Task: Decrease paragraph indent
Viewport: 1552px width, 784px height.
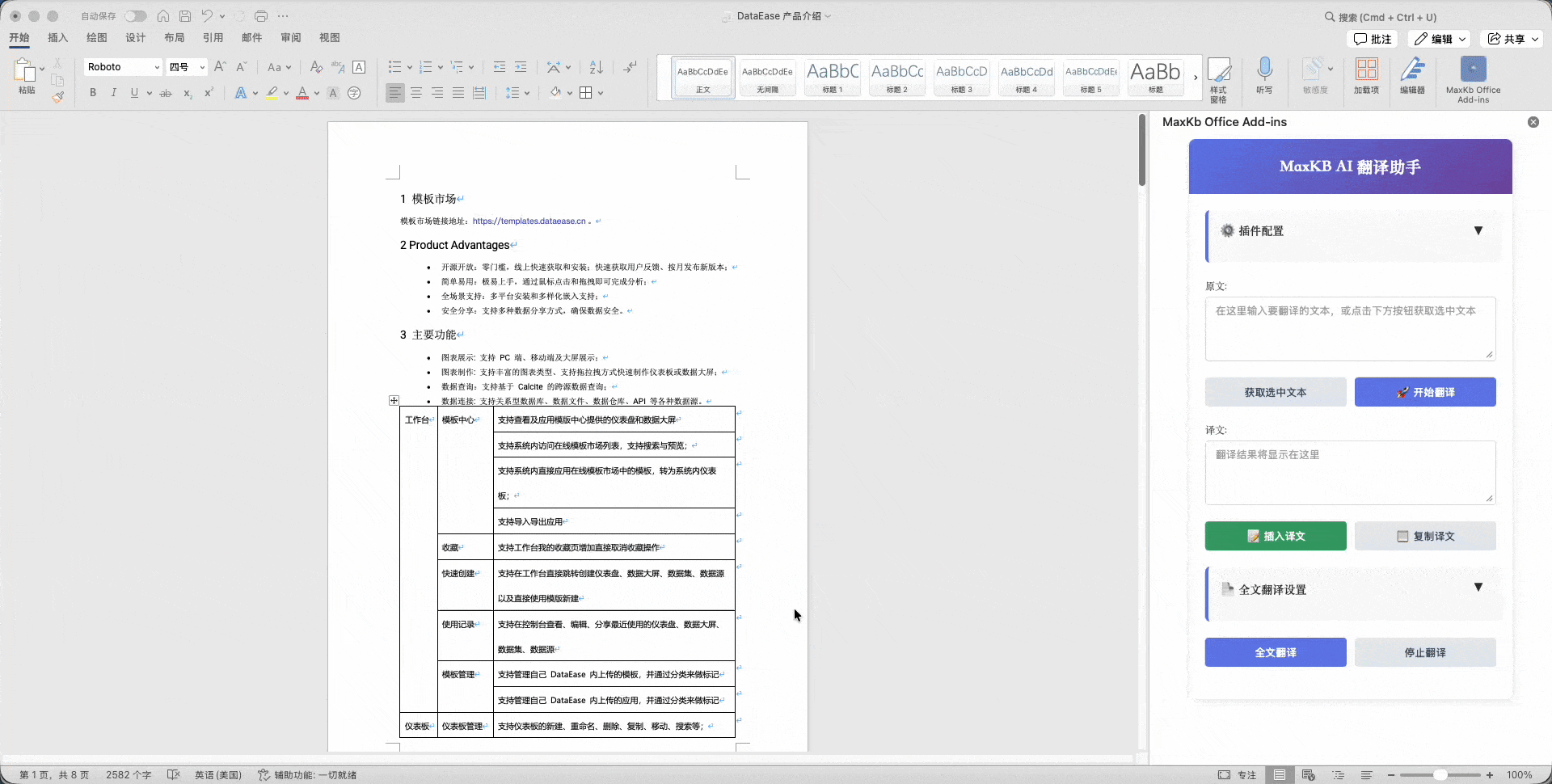Action: coord(500,67)
